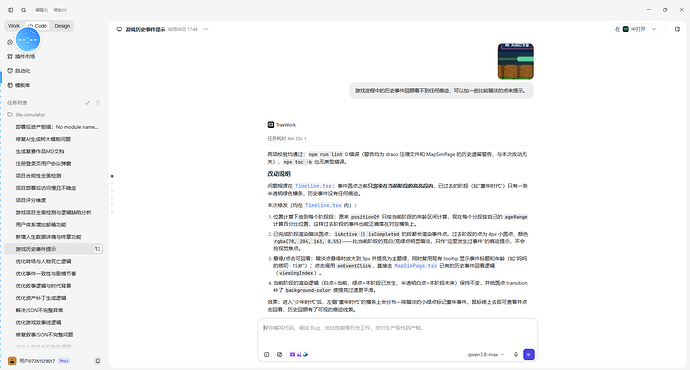This screenshot has width=690, height=370.
Task: Open the MapSimPage.tsx link
Action: [x=416, y=266]
